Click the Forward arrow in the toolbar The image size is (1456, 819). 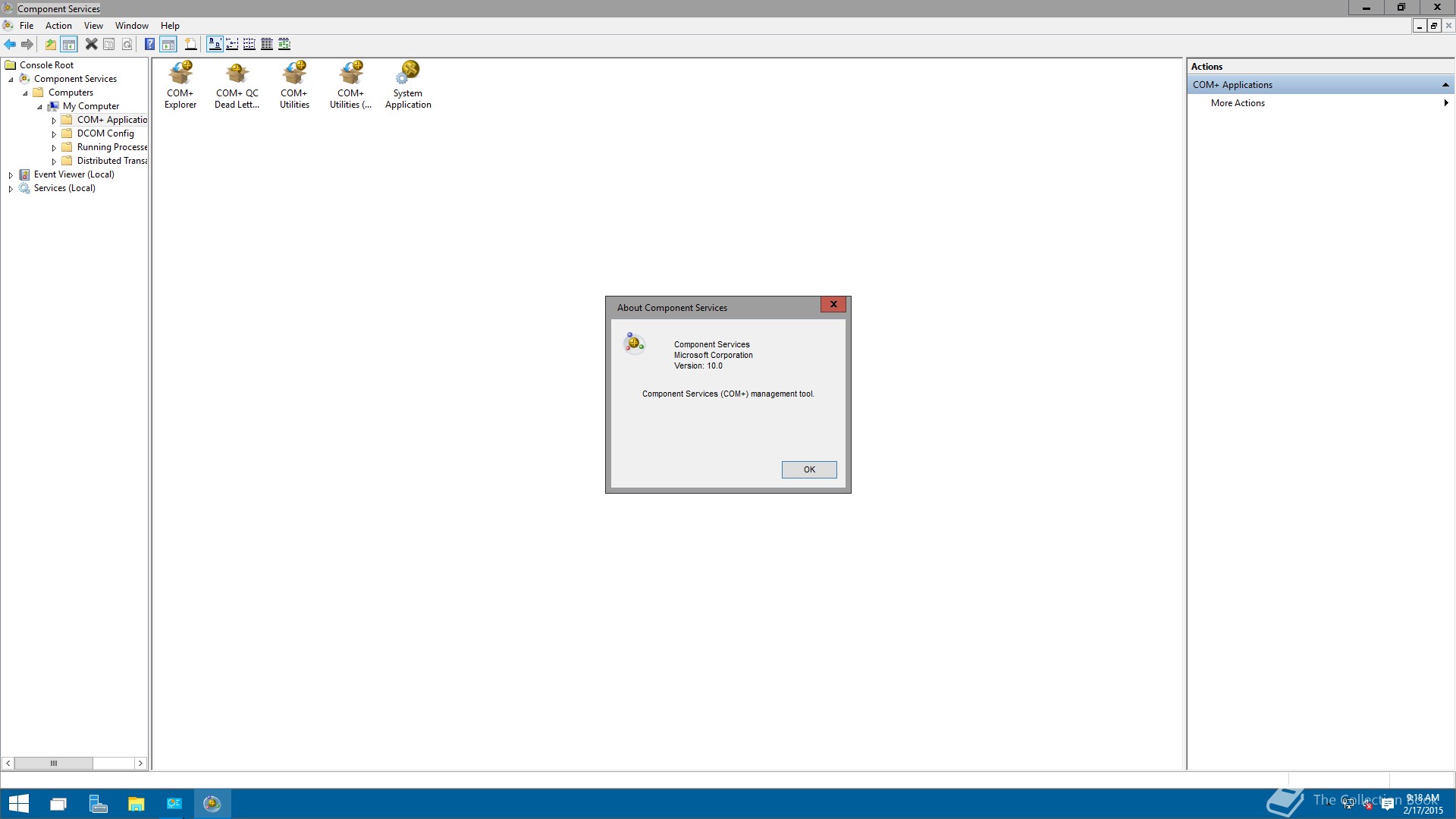pos(27,44)
